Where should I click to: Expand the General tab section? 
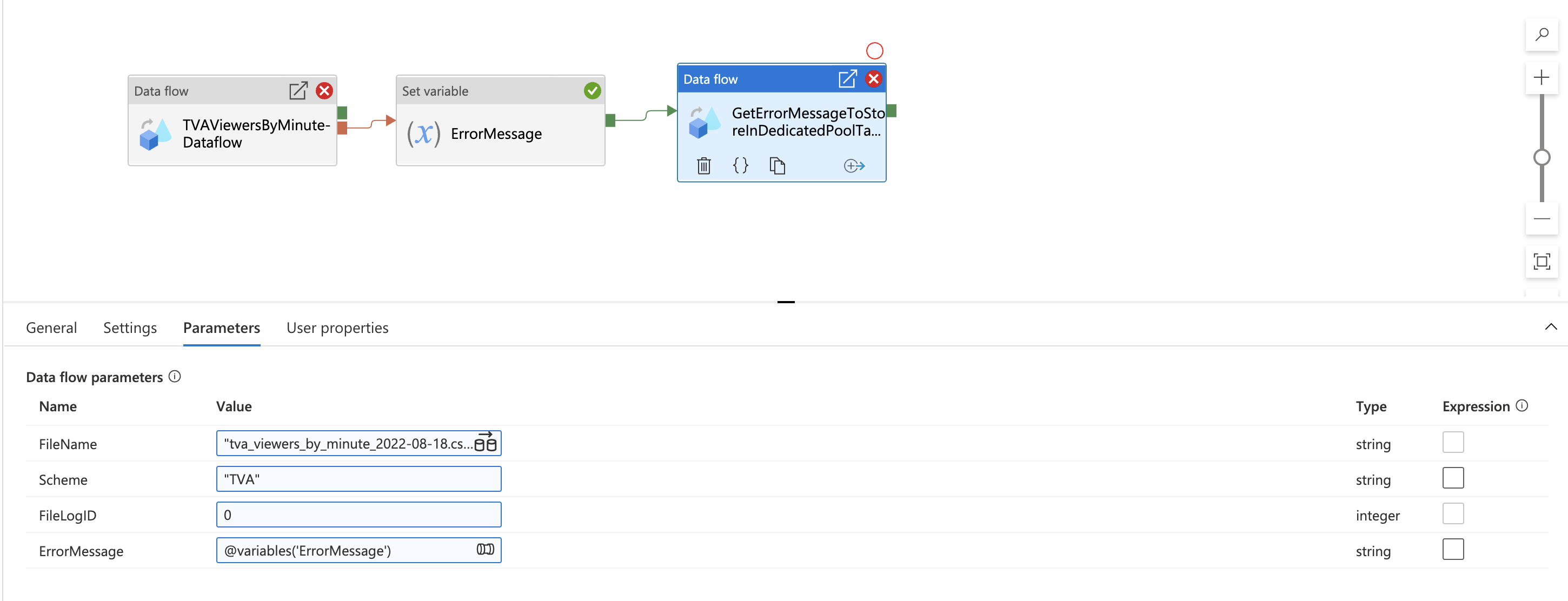pyautogui.click(x=51, y=326)
